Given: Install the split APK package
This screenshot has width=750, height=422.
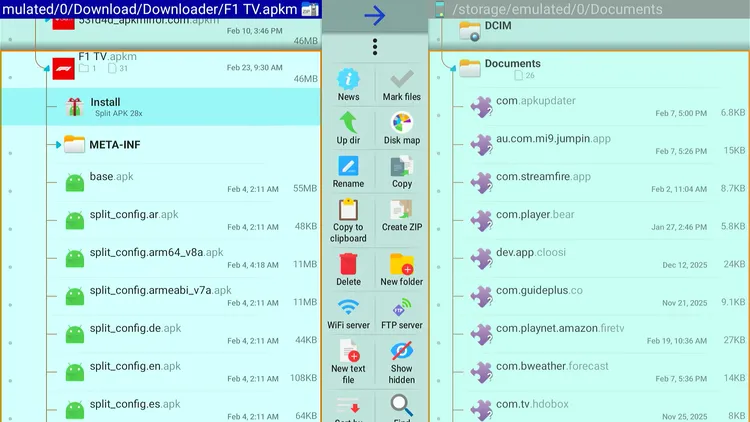Looking at the screenshot, I should coord(161,107).
